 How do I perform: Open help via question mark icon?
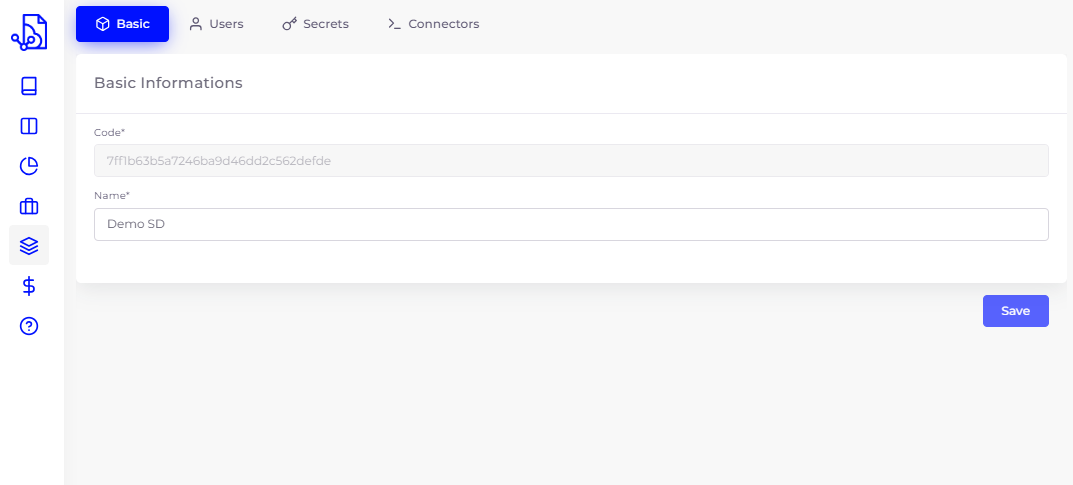coord(29,326)
